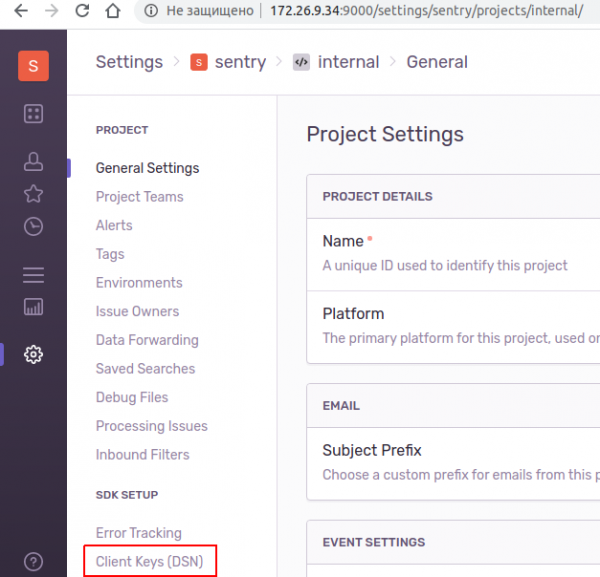
Task: Go to Data Forwarding settings
Action: pos(147,340)
